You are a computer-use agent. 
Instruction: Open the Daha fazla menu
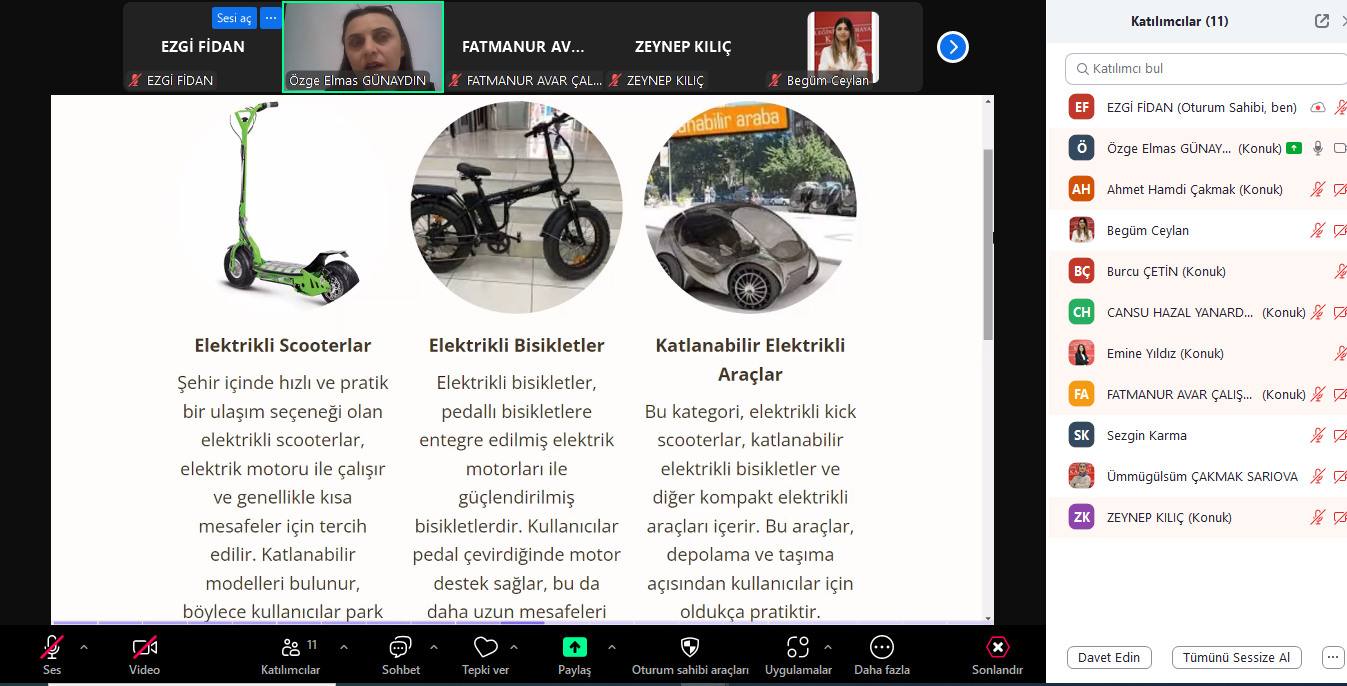[x=881, y=648]
